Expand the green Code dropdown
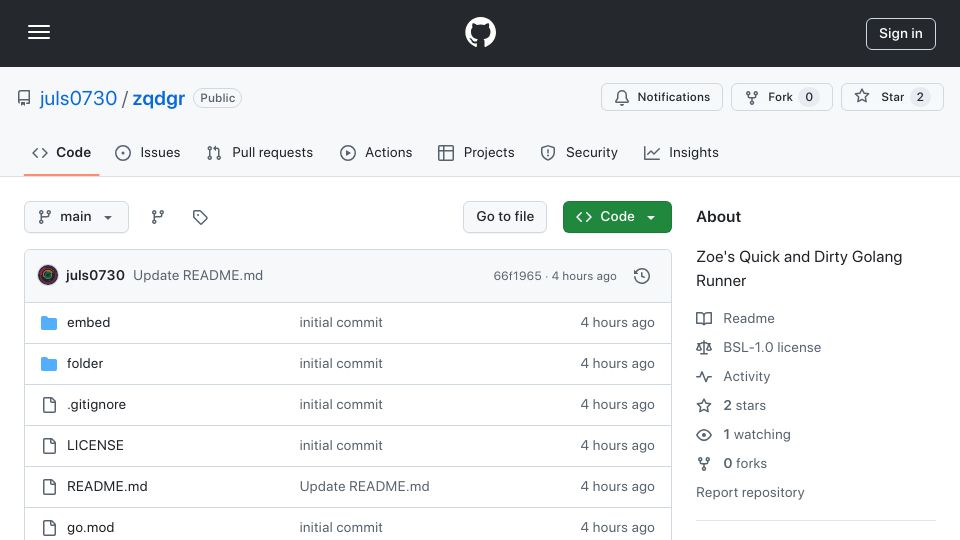The height and width of the screenshot is (540, 960). tap(617, 217)
